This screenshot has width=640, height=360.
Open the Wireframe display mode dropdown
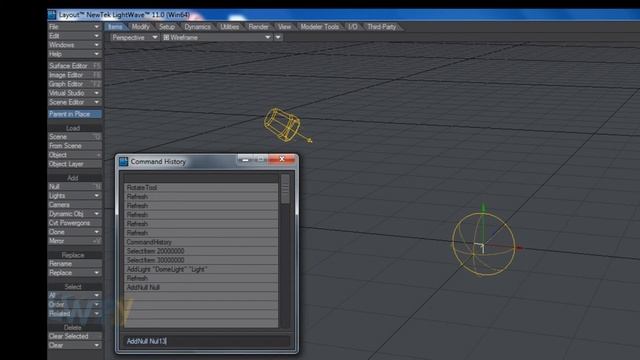click(217, 37)
